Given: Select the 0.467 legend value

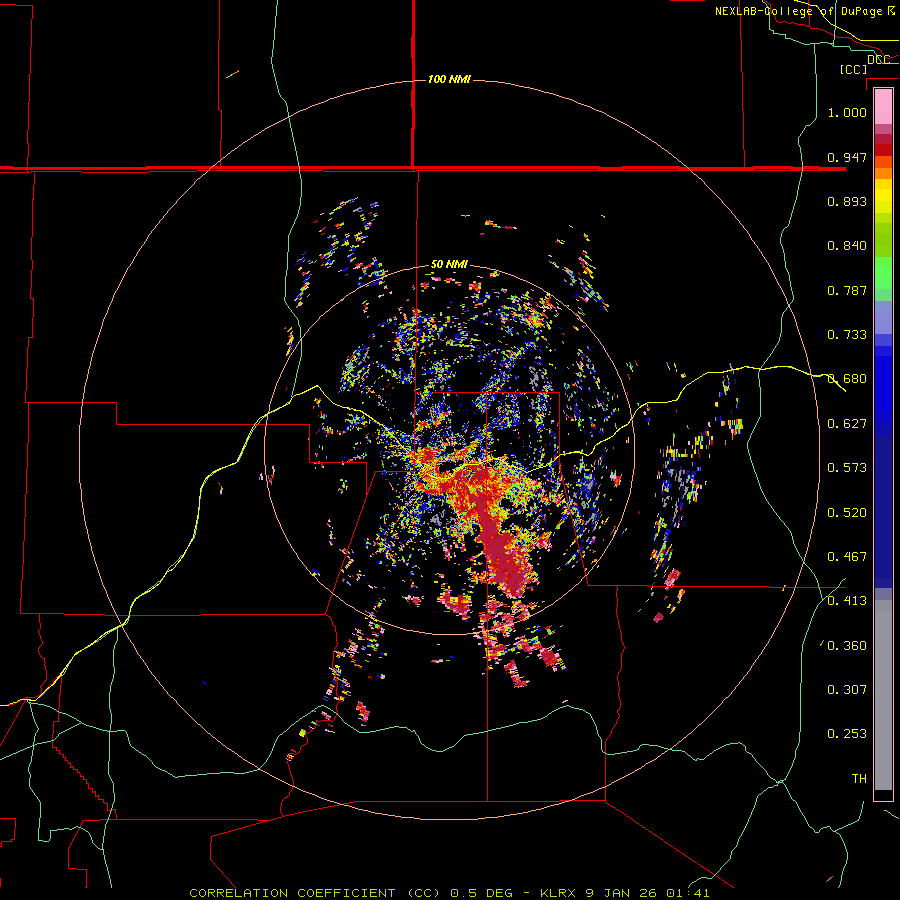Looking at the screenshot, I should [847, 557].
